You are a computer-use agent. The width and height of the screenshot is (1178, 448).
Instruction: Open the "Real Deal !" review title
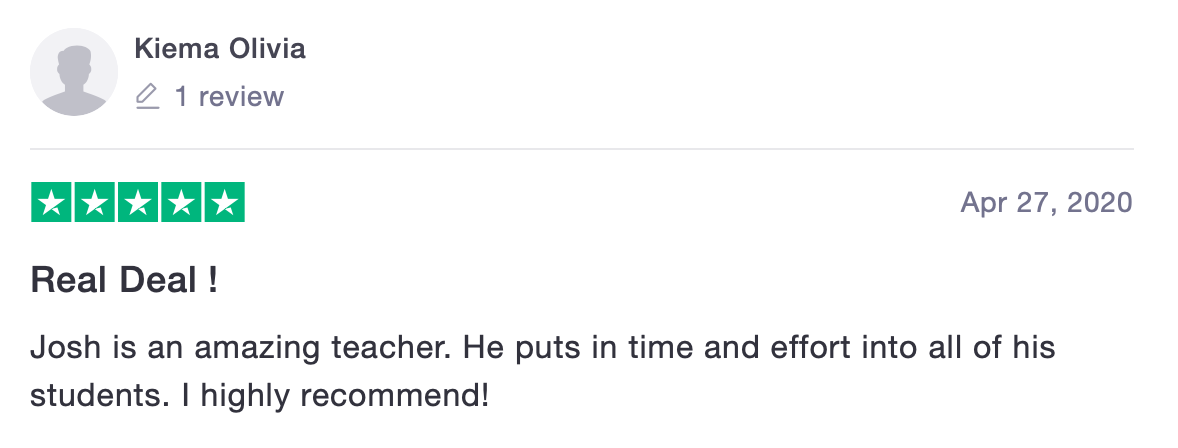click(x=124, y=280)
